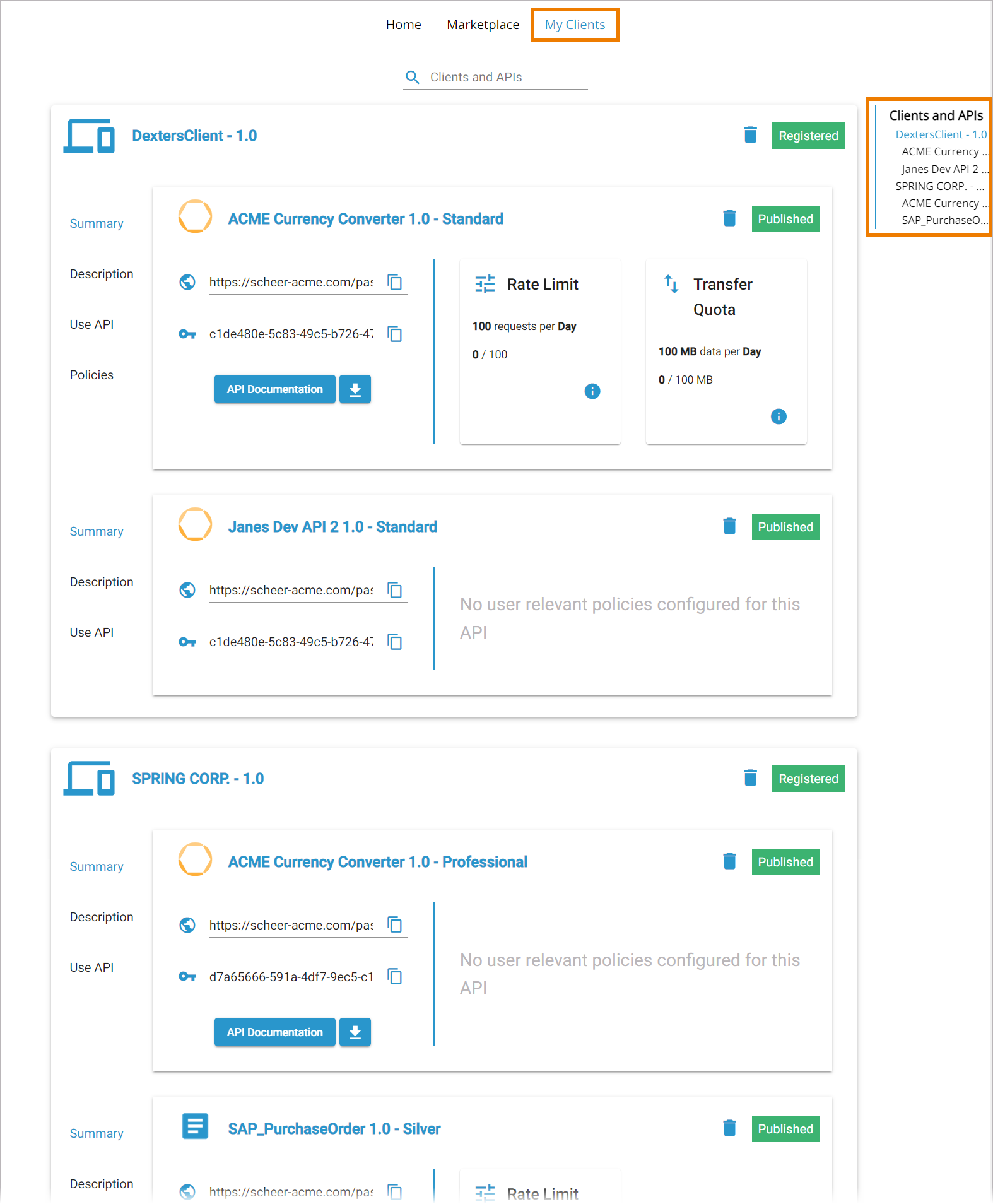Open Use API tab for ACME Standard
993x1204 pixels.
[x=91, y=324]
